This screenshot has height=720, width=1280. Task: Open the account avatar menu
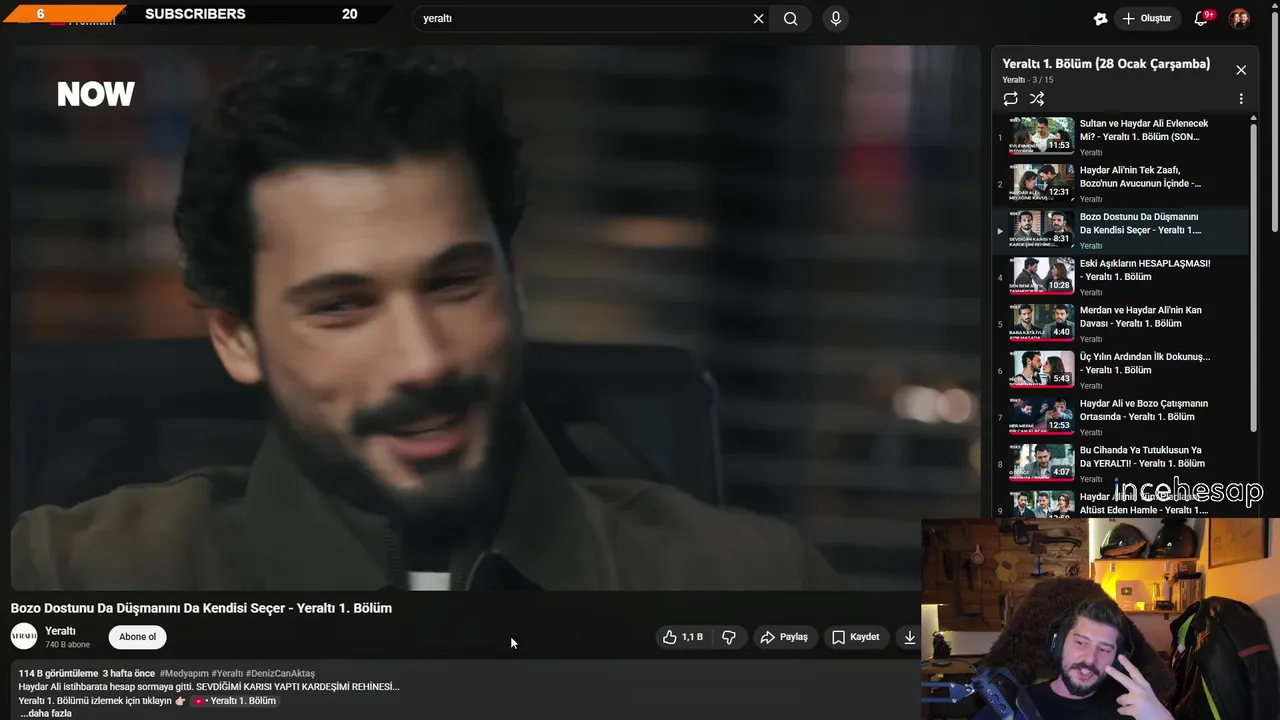point(1239,18)
